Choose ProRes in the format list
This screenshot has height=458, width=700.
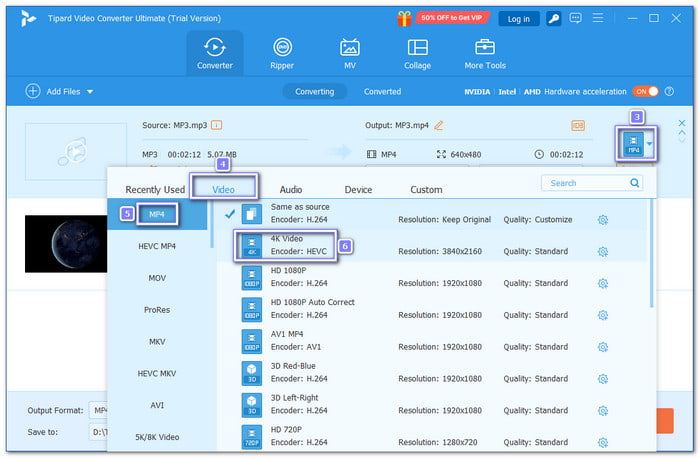pos(157,310)
